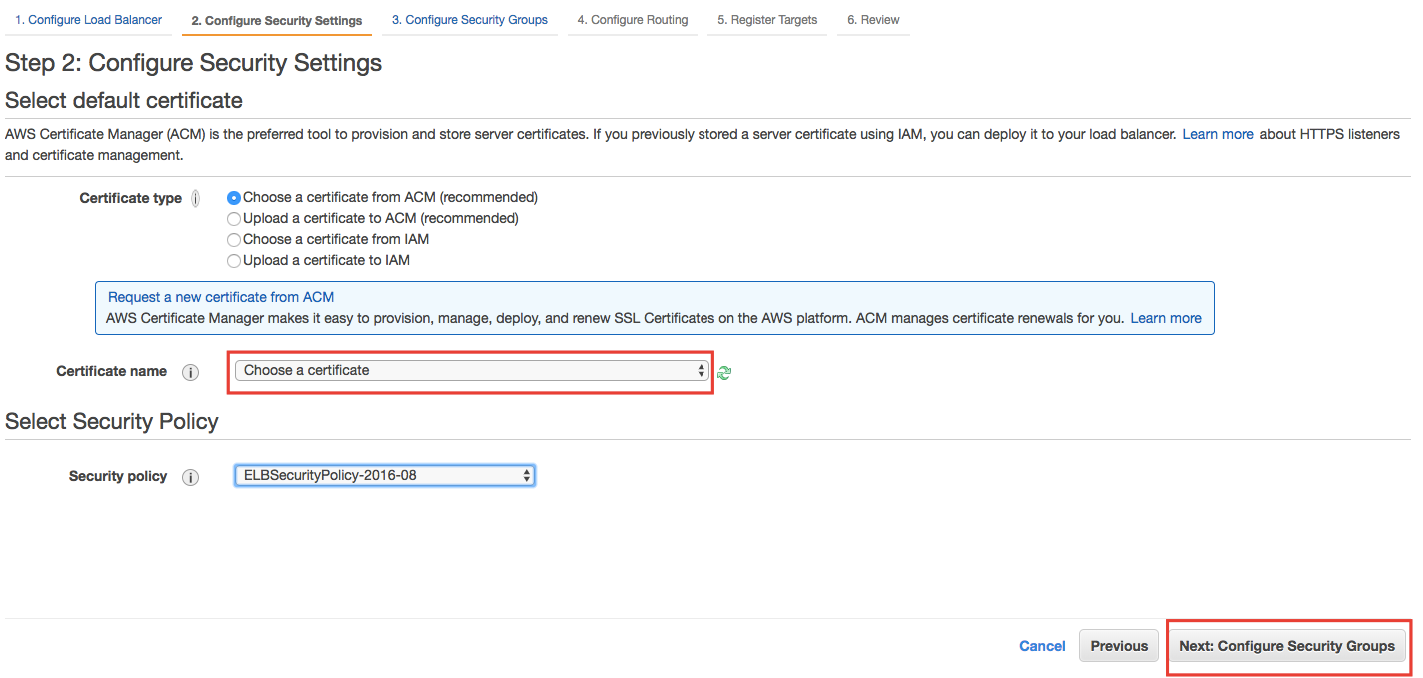
Task: Click the Previous button
Action: (x=1119, y=646)
